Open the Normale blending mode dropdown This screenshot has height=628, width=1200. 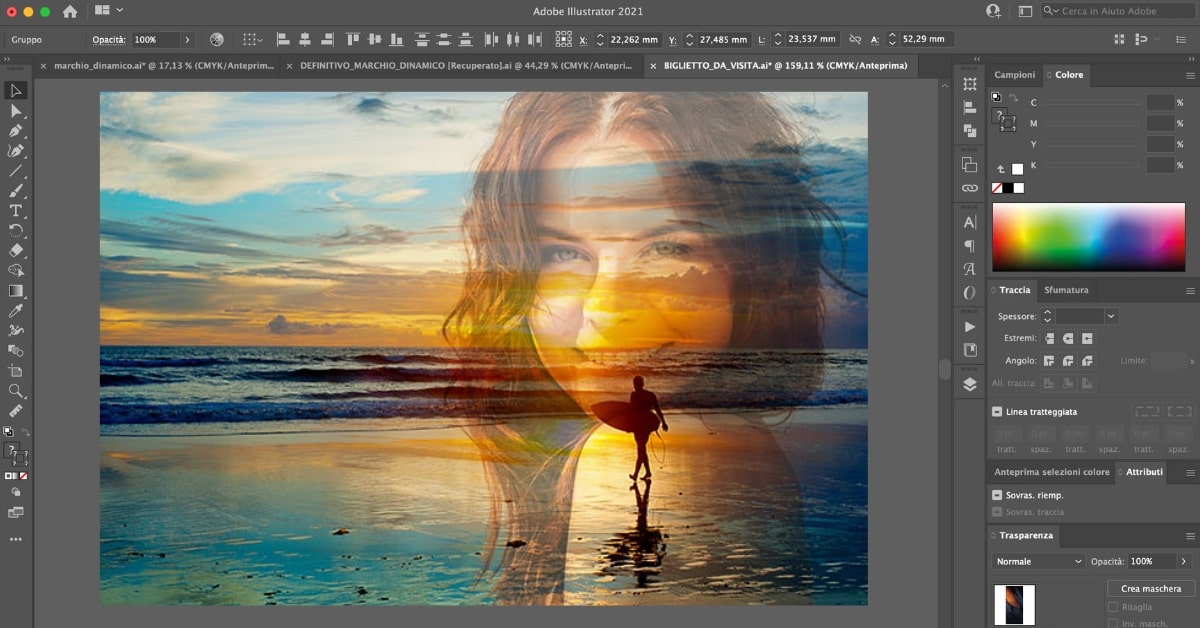(x=1039, y=561)
